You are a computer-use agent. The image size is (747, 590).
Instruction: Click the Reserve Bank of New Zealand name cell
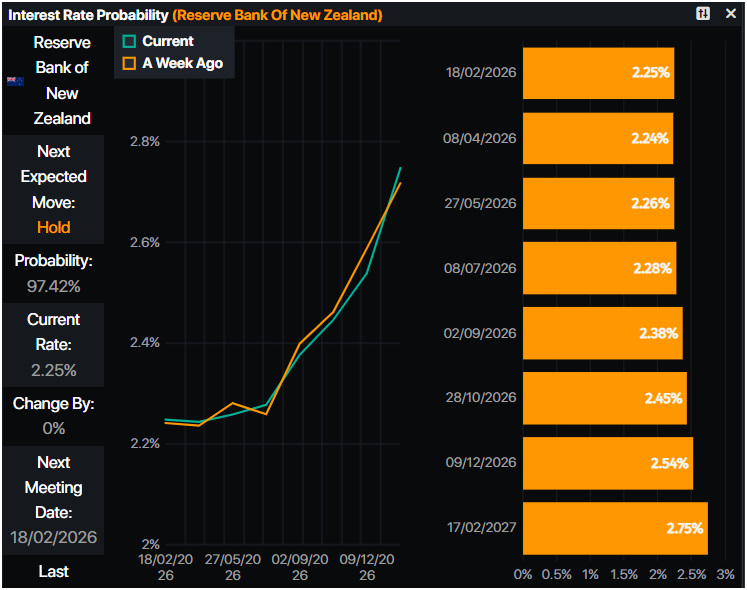[62, 81]
